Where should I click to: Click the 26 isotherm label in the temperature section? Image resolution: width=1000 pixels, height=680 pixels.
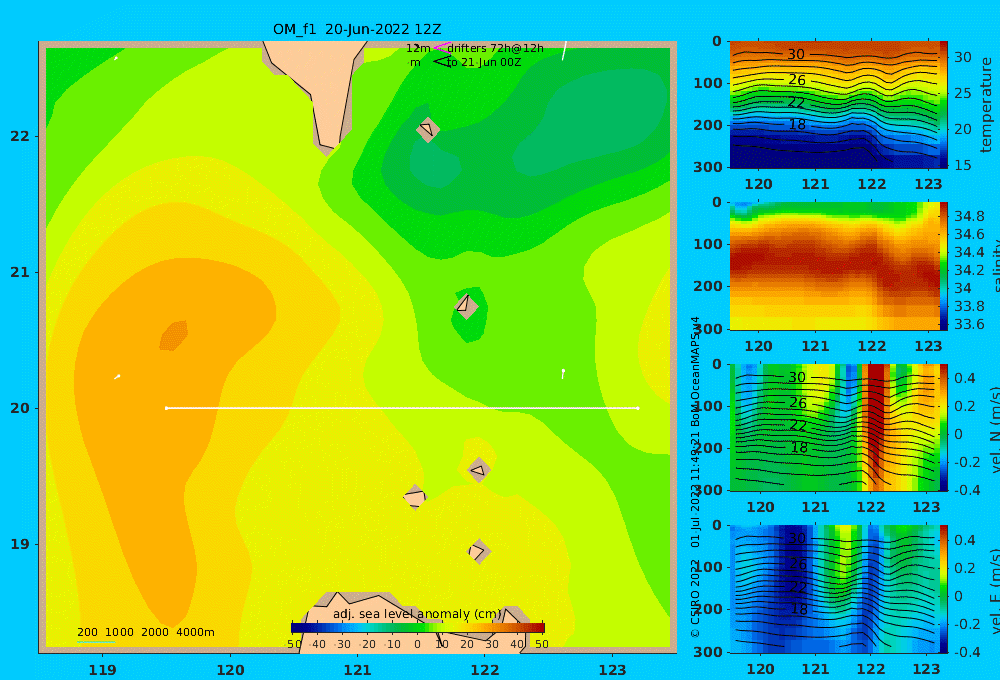[797, 80]
